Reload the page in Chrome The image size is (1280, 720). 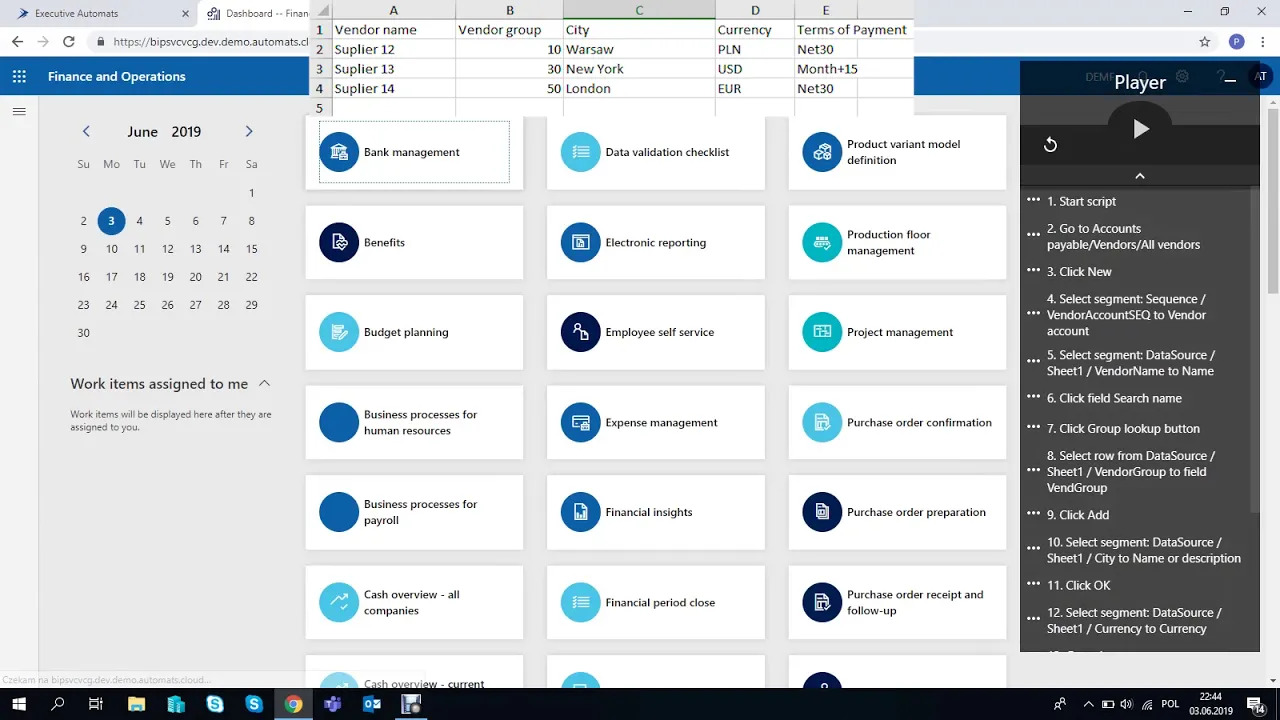[69, 42]
